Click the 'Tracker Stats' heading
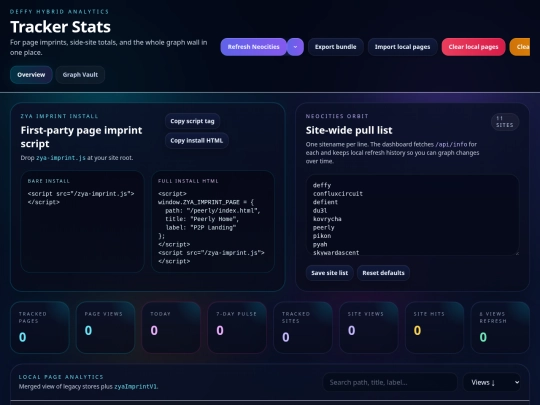Viewport: 540px width, 405px height. [61, 27]
